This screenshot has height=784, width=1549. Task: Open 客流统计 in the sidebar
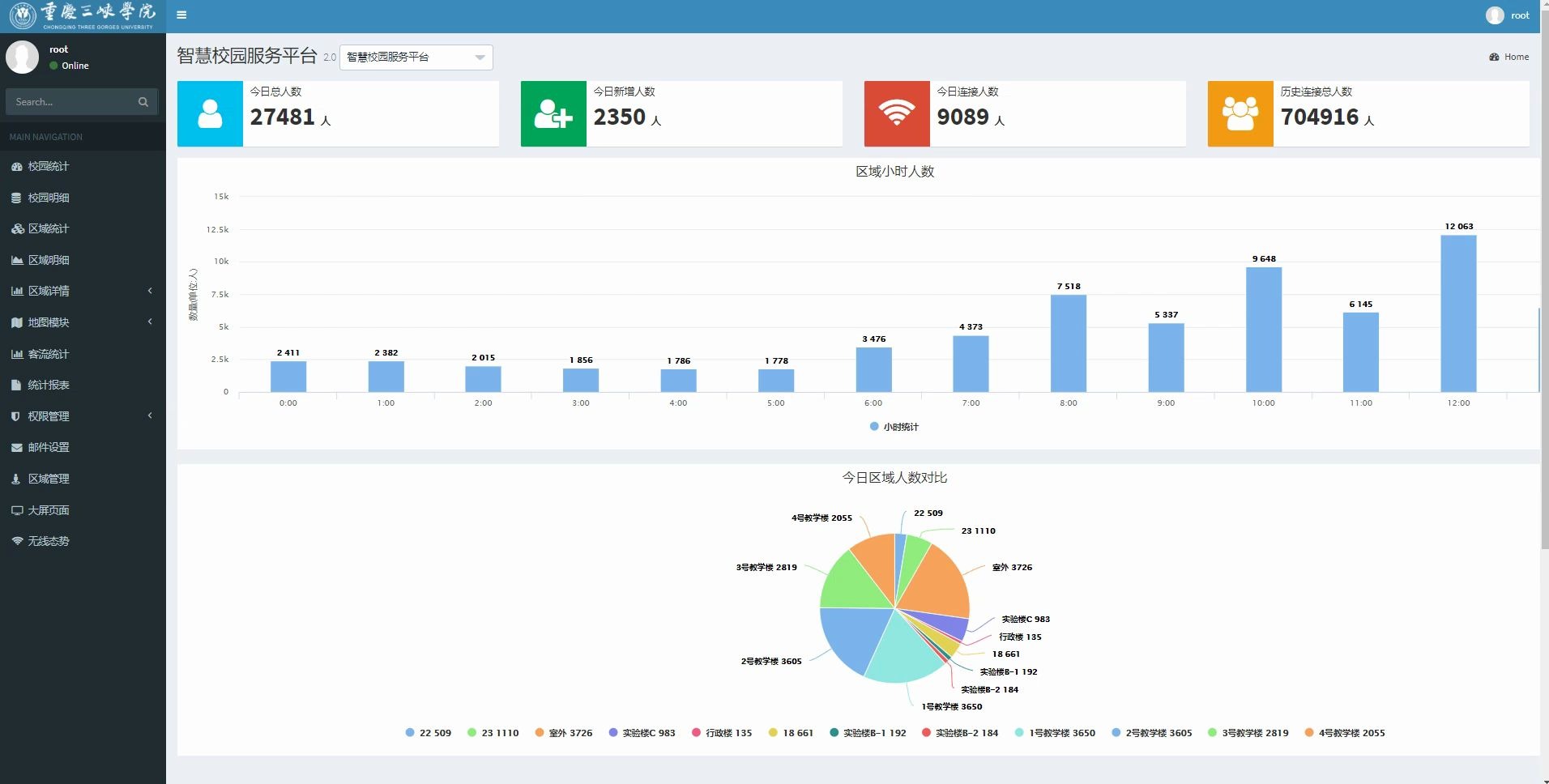point(83,354)
